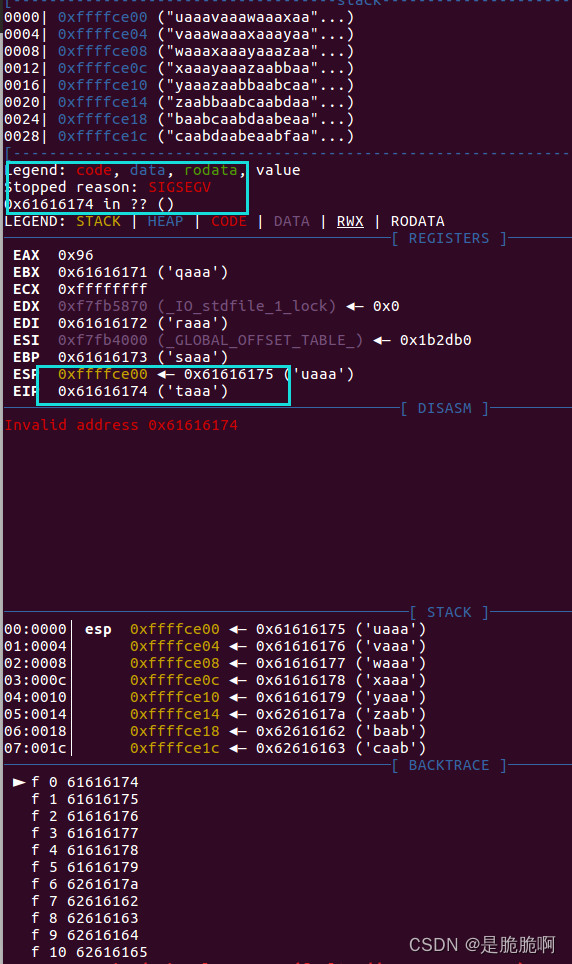Click backtrace frame f 3 61616177
Image resolution: width=572 pixels, height=964 pixels.
click(85, 834)
